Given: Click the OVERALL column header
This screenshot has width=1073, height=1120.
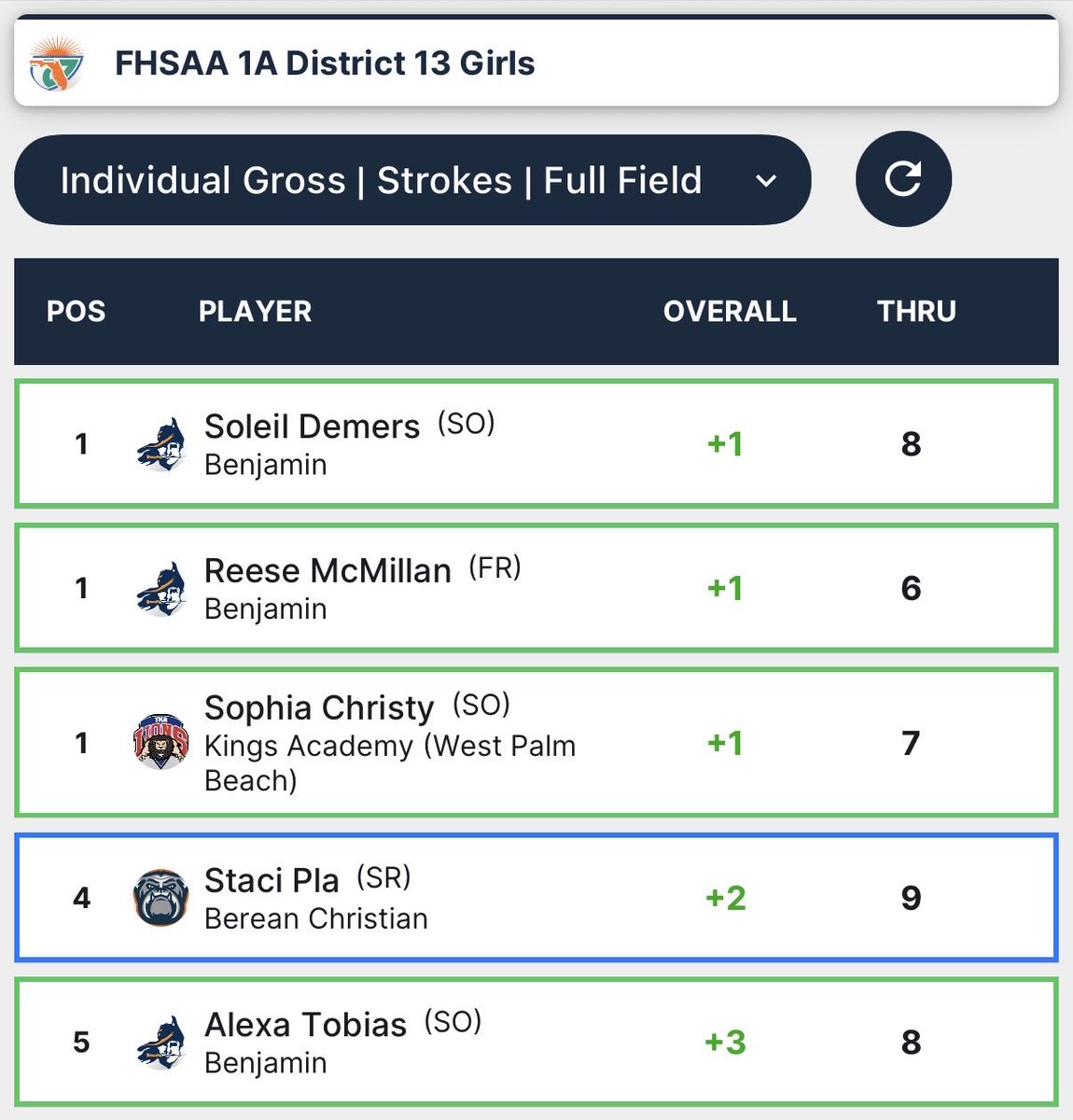Looking at the screenshot, I should [730, 311].
